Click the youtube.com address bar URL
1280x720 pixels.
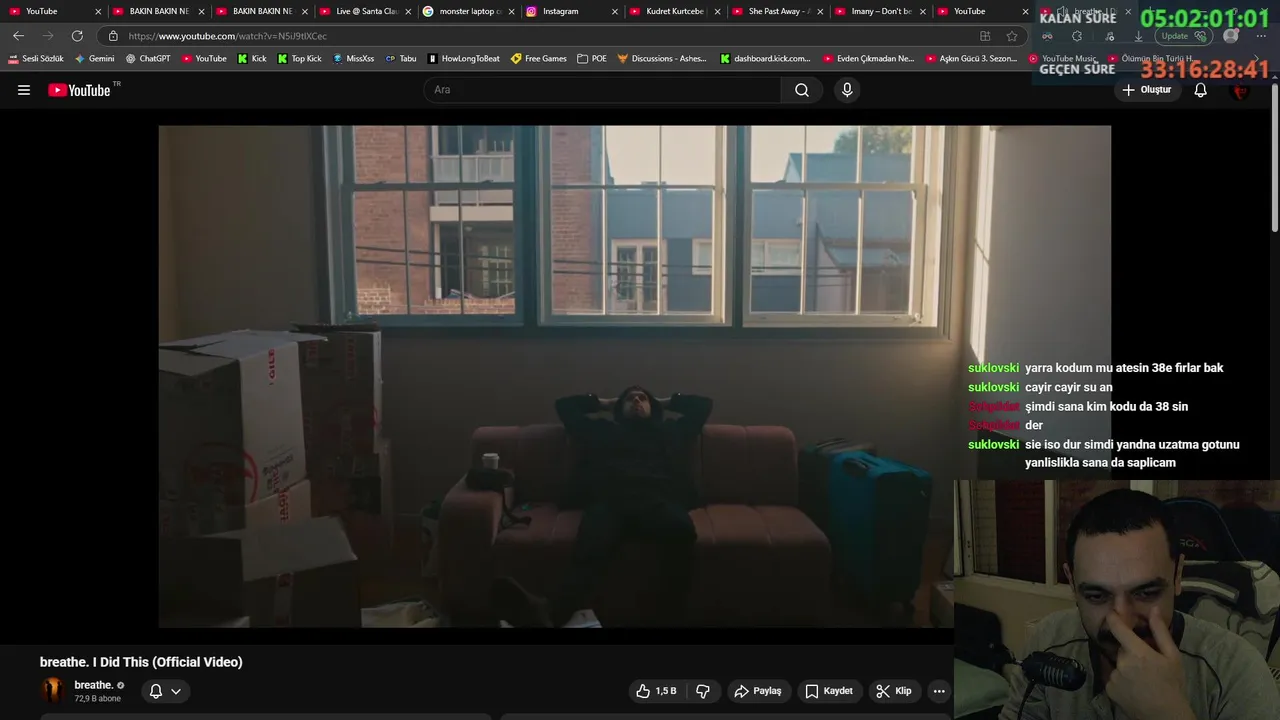[227, 36]
